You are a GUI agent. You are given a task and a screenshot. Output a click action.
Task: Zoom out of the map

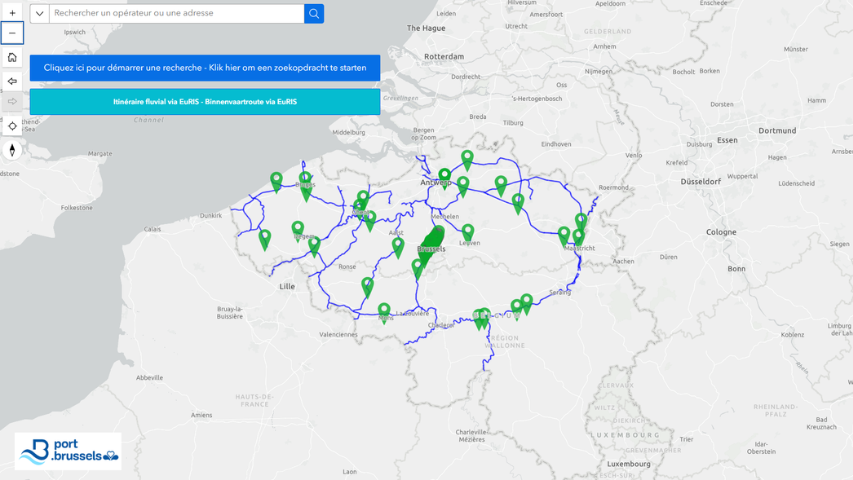12,33
